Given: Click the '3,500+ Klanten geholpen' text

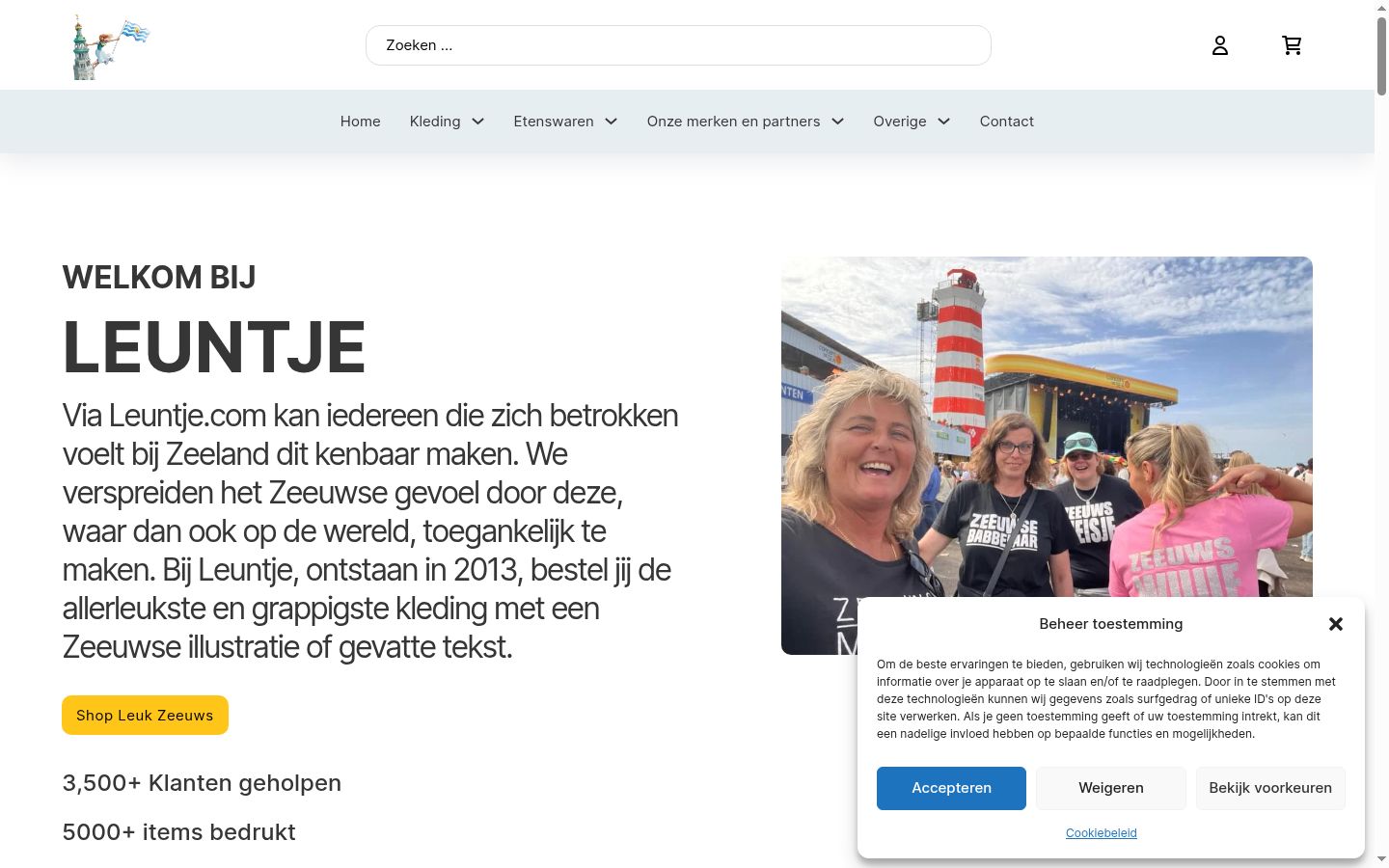Looking at the screenshot, I should click(x=202, y=783).
